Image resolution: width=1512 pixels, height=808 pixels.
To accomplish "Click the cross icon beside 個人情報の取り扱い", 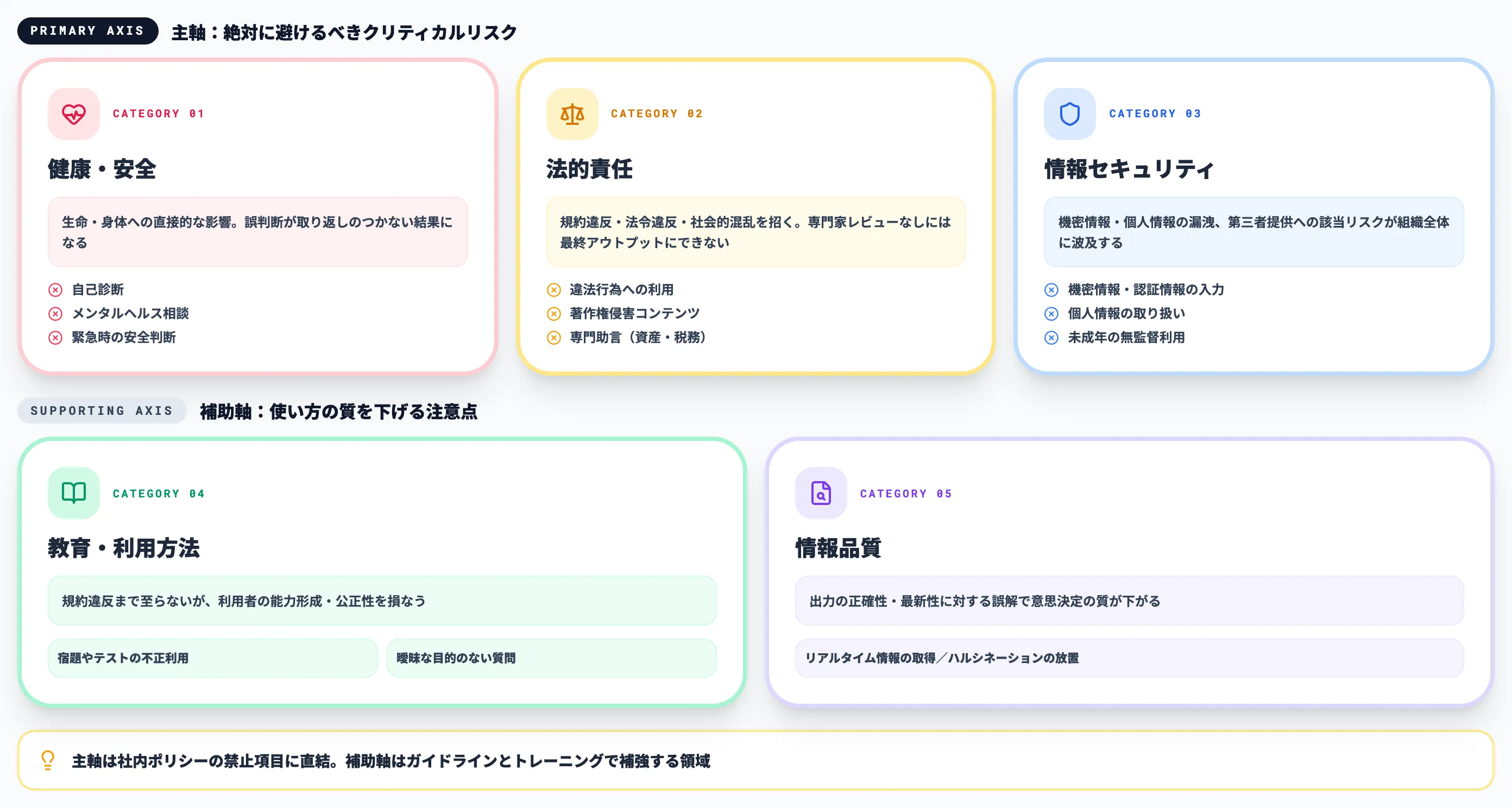I will (x=1051, y=314).
